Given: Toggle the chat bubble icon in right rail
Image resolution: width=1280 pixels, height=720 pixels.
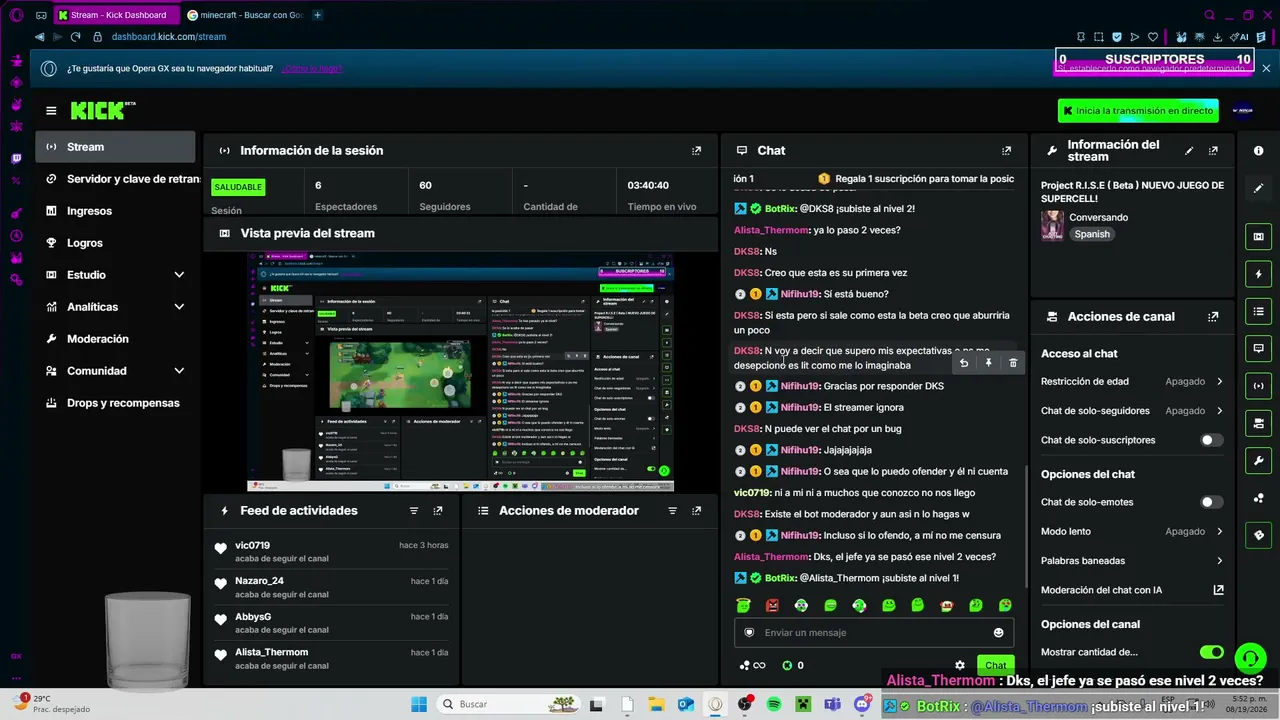Looking at the screenshot, I should tap(1259, 349).
